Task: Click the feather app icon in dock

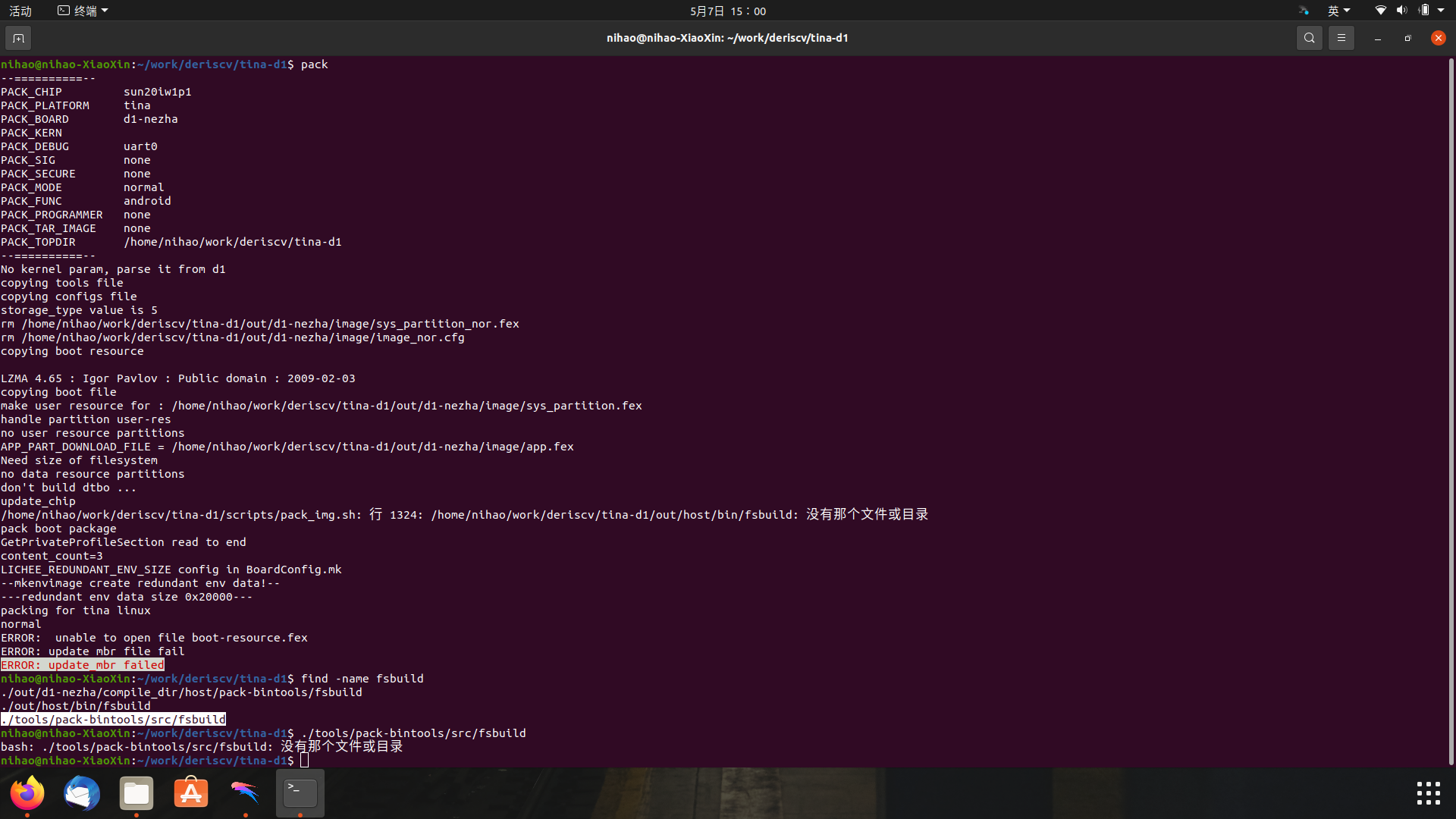Action: point(246,793)
